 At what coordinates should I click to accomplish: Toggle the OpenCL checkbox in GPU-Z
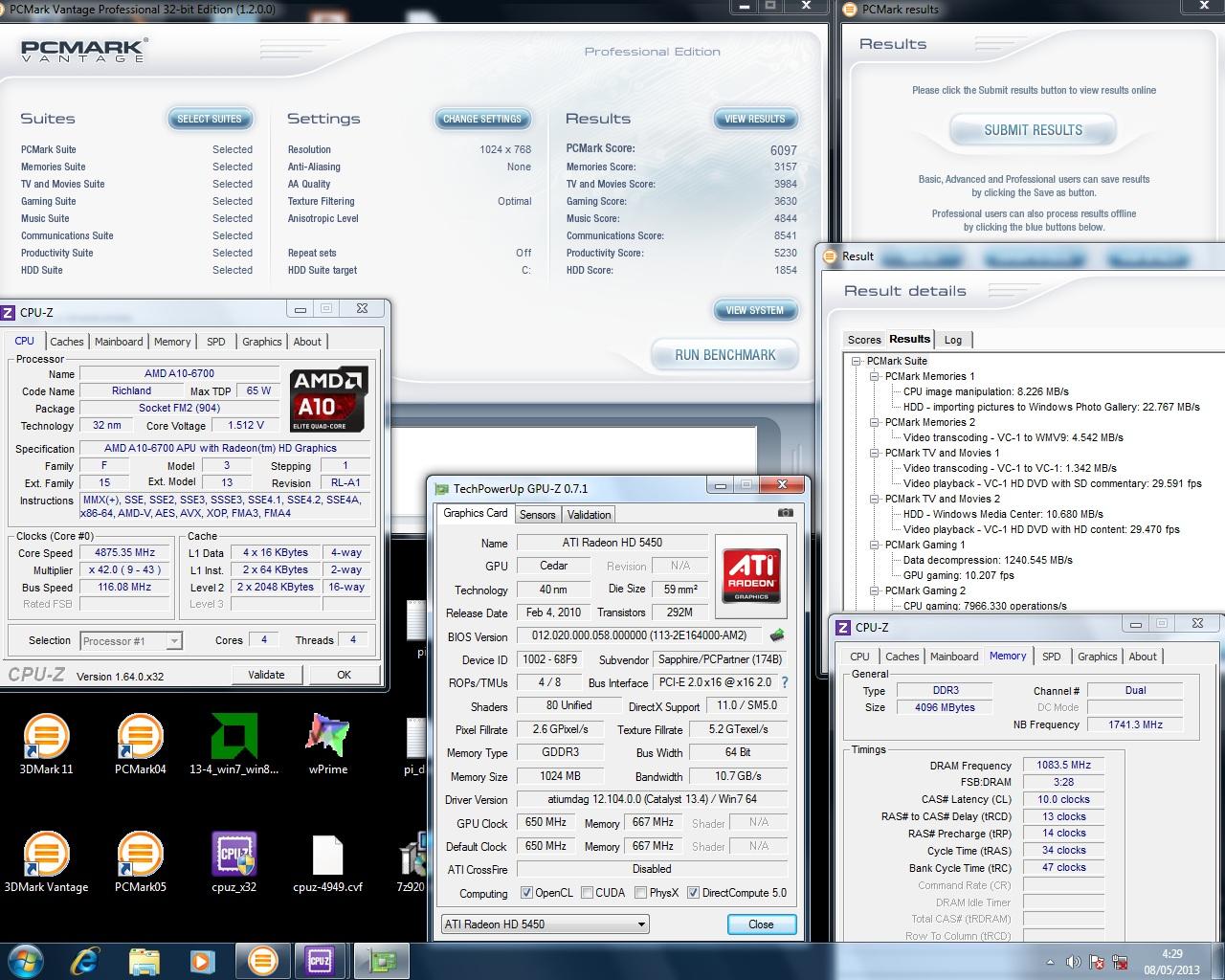[526, 893]
